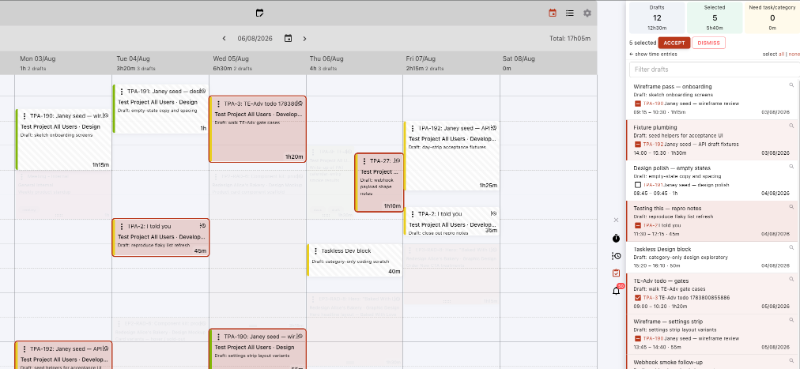Screen dimensions: 800x369
Task: Click the 'show time entries' link
Action: point(654,54)
